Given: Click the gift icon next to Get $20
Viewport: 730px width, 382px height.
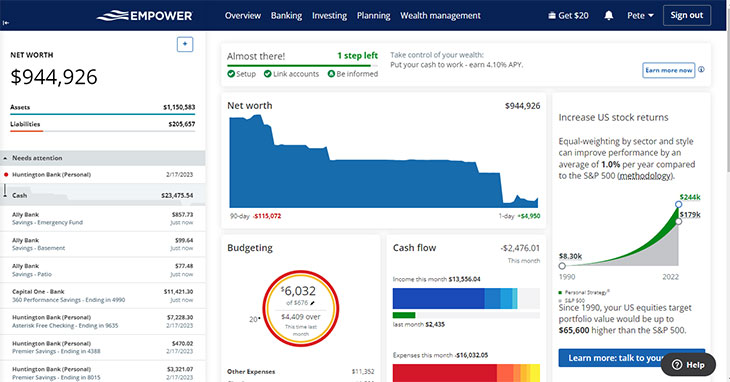Looking at the screenshot, I should coord(552,15).
